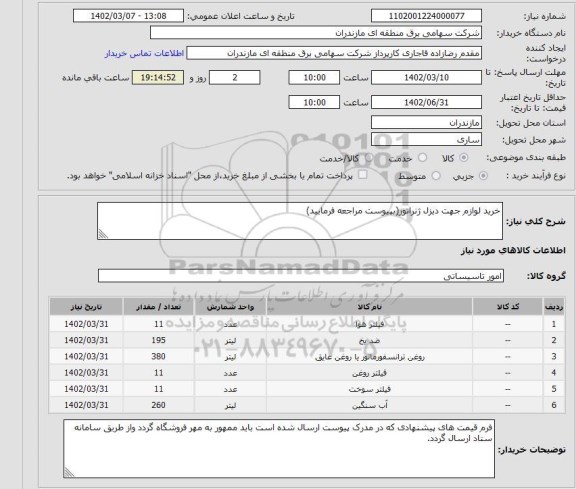This screenshot has width=576, height=489.
Task: Click the buyer notes textarea
Action: [279, 449]
